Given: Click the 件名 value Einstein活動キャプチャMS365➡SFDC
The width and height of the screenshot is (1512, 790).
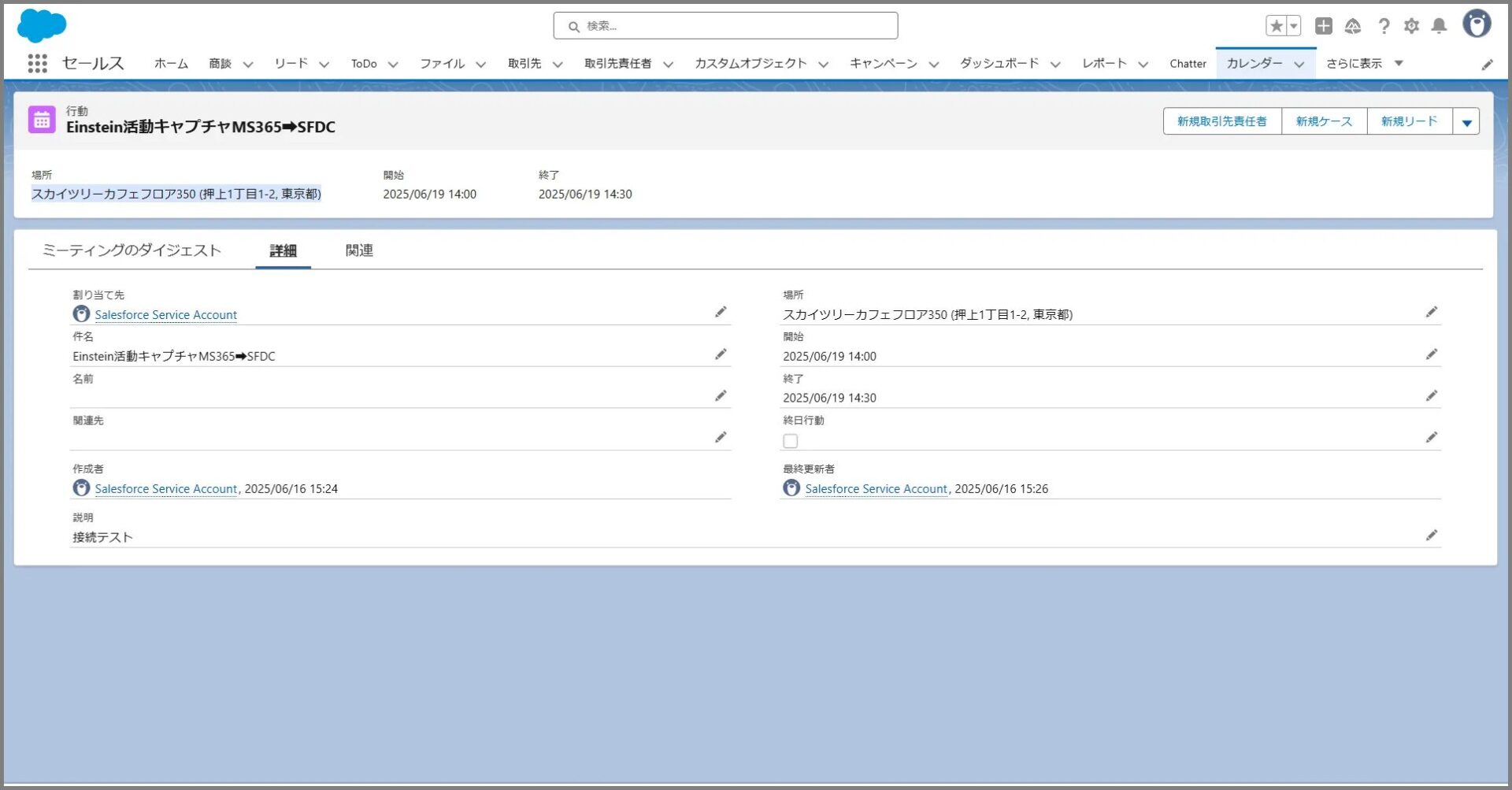Looking at the screenshot, I should tap(174, 356).
